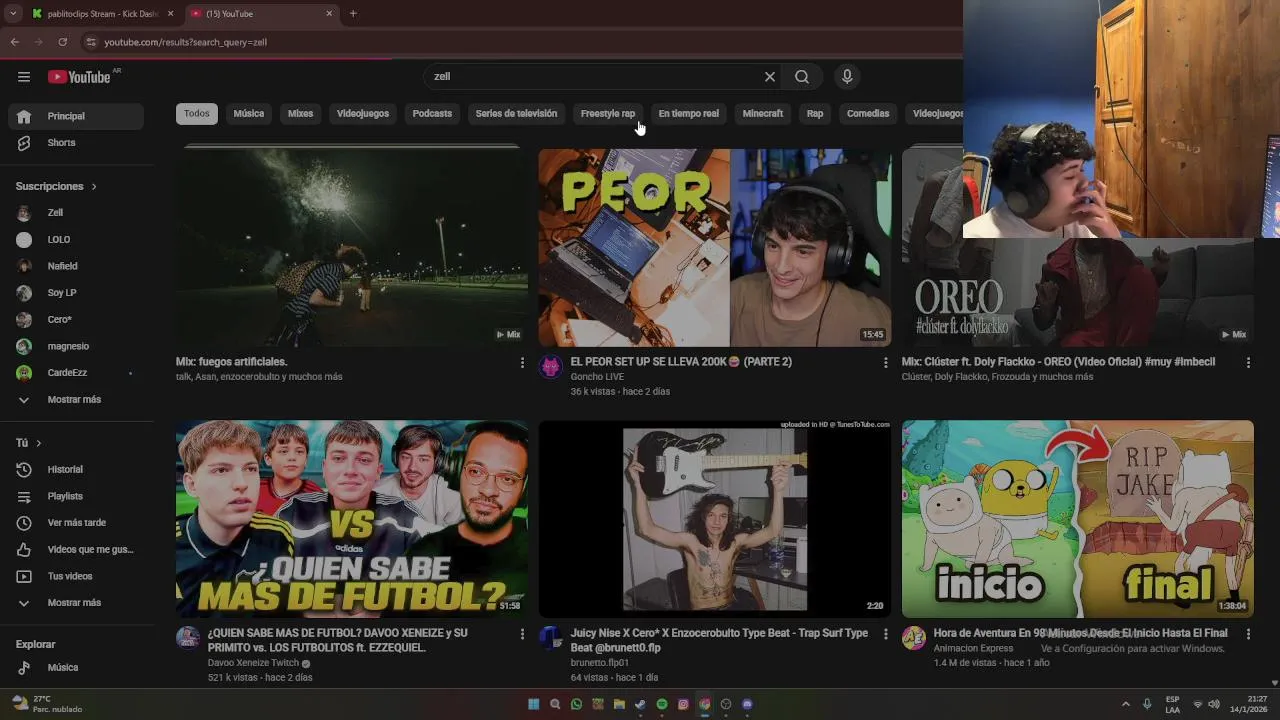Image resolution: width=1280 pixels, height=720 pixels.
Task: Open Spotify from the taskbar
Action: pyautogui.click(x=662, y=704)
